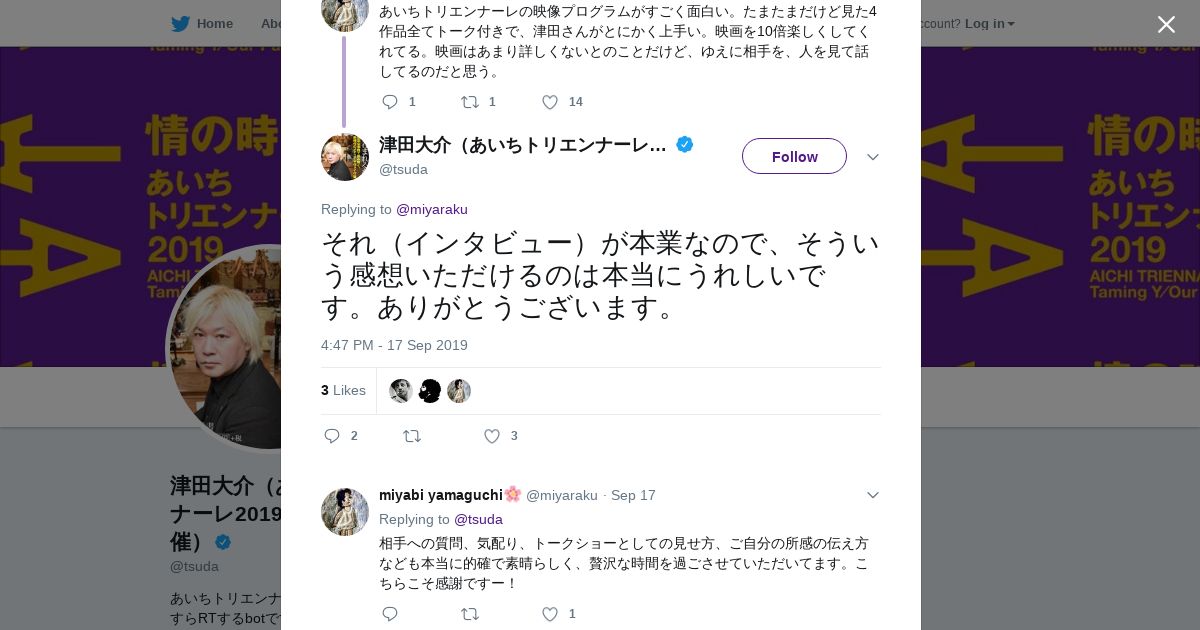Open the Log in dropdown
The height and width of the screenshot is (630, 1200).
(989, 24)
